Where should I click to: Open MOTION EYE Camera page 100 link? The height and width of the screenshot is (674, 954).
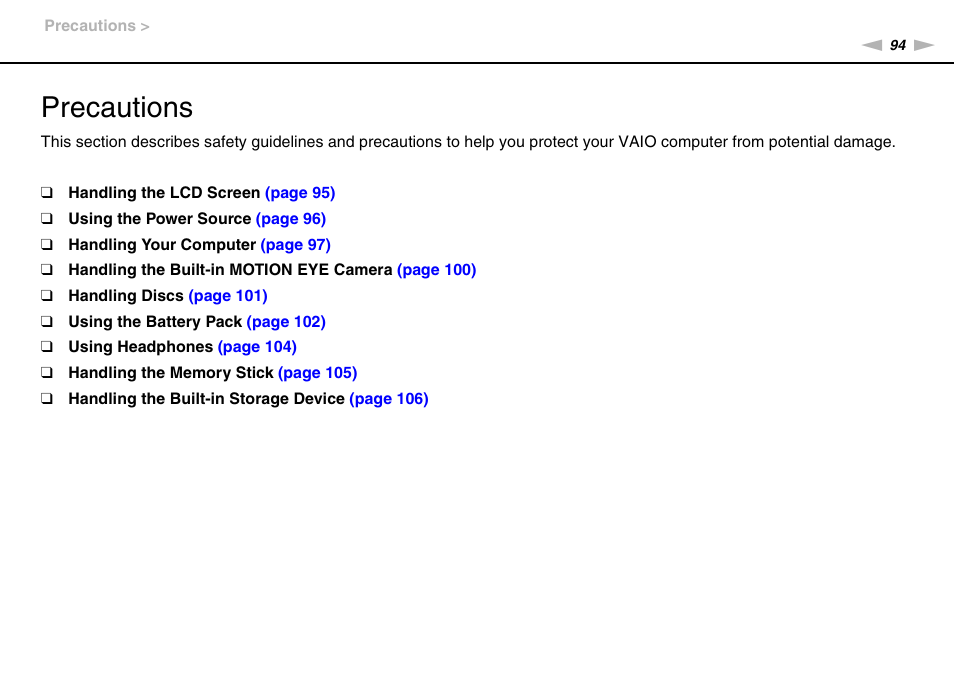coord(437,270)
